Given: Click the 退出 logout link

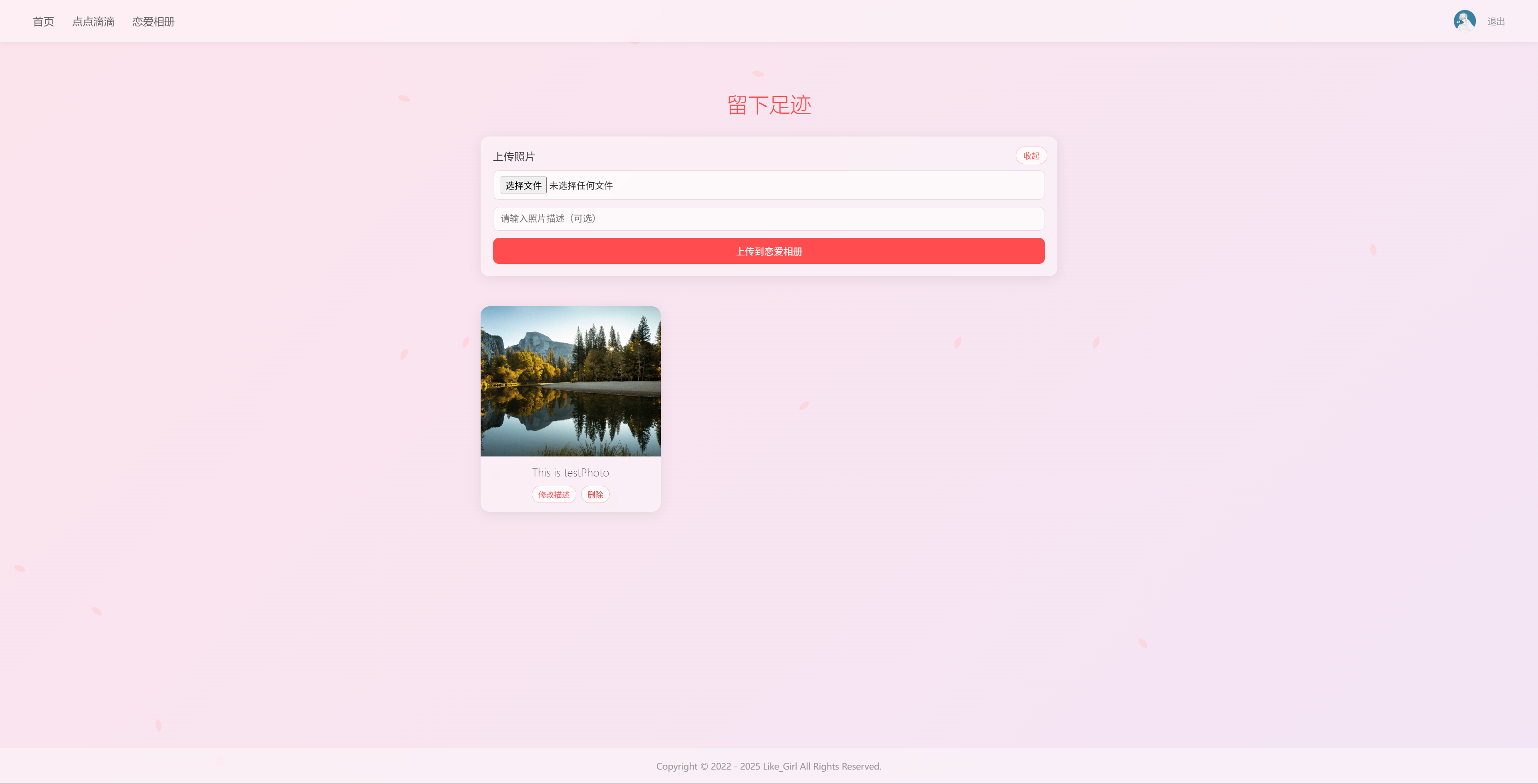Looking at the screenshot, I should (1496, 22).
